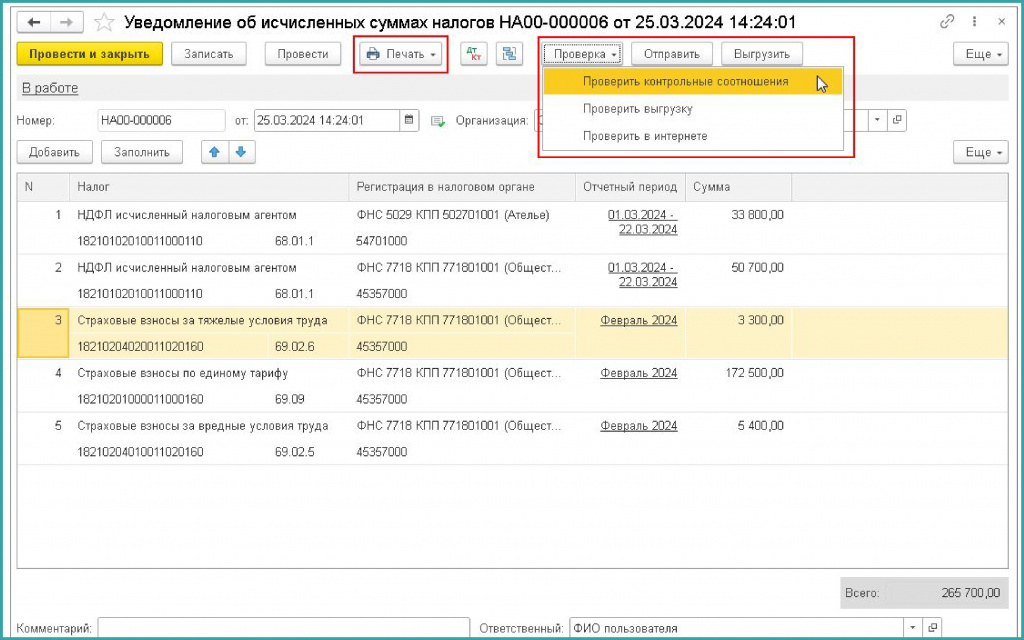Close the notification document window
Viewport: 1024px width, 640px height.
tap(1002, 22)
